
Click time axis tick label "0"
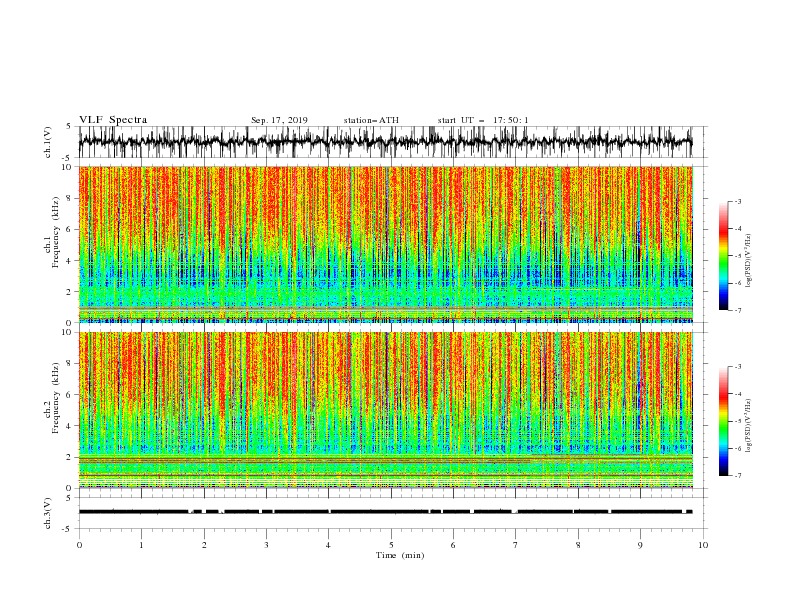[x=79, y=545]
